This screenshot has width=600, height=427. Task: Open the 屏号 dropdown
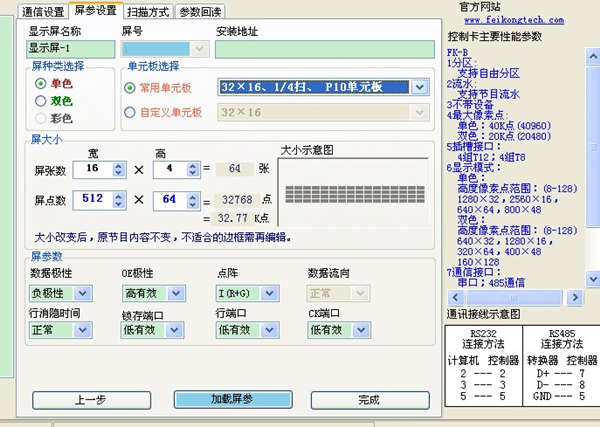click(199, 49)
